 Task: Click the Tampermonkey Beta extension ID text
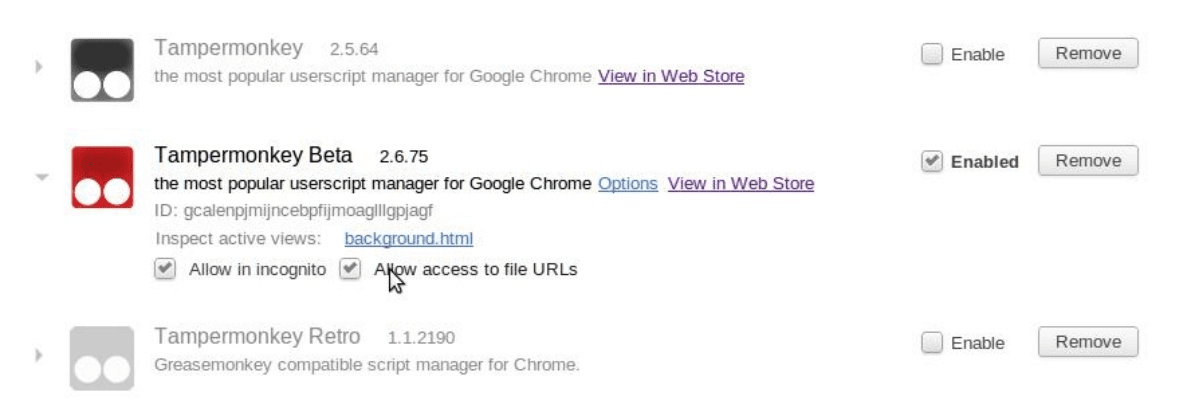(294, 211)
